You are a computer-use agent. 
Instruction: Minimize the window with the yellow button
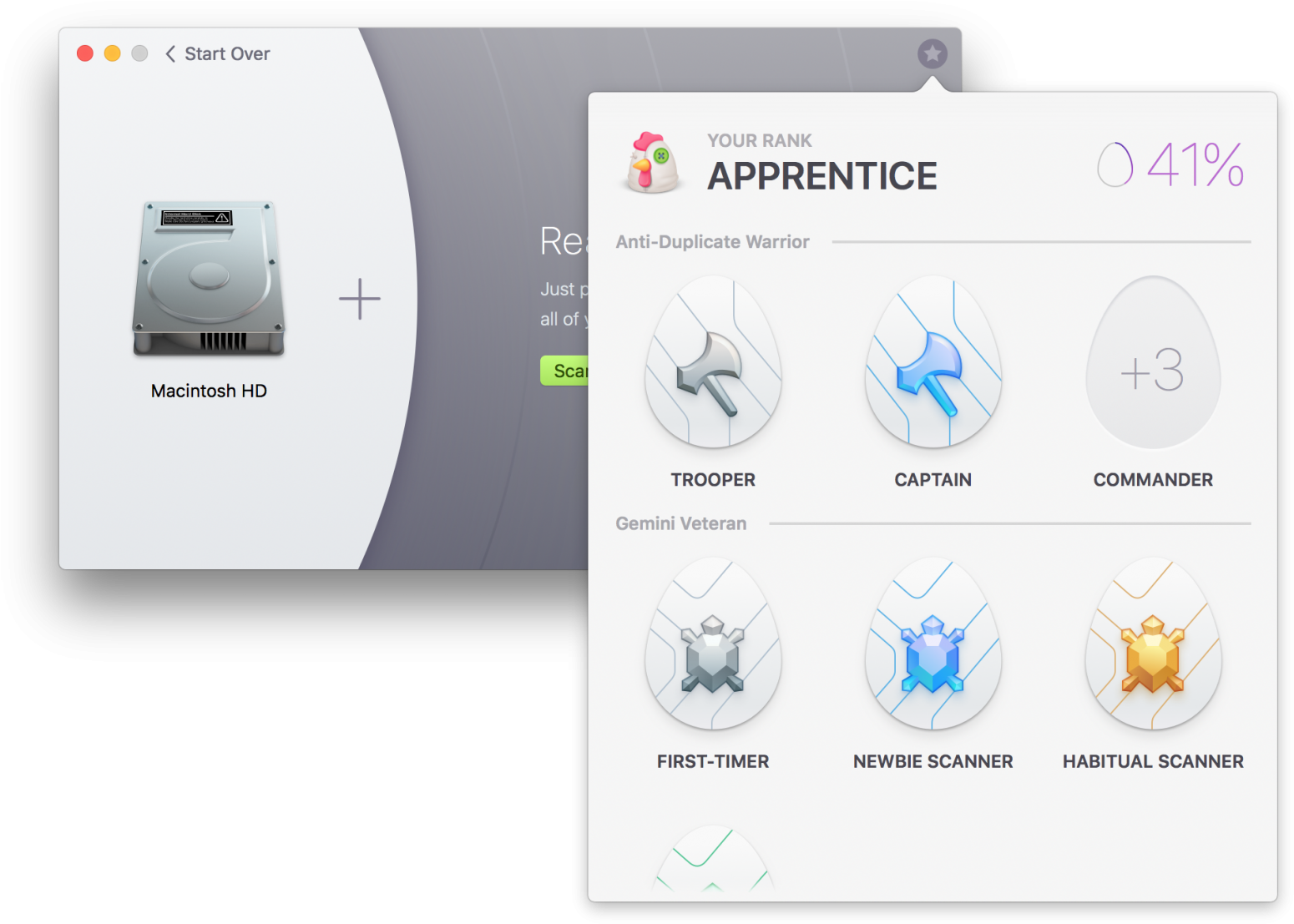113,53
